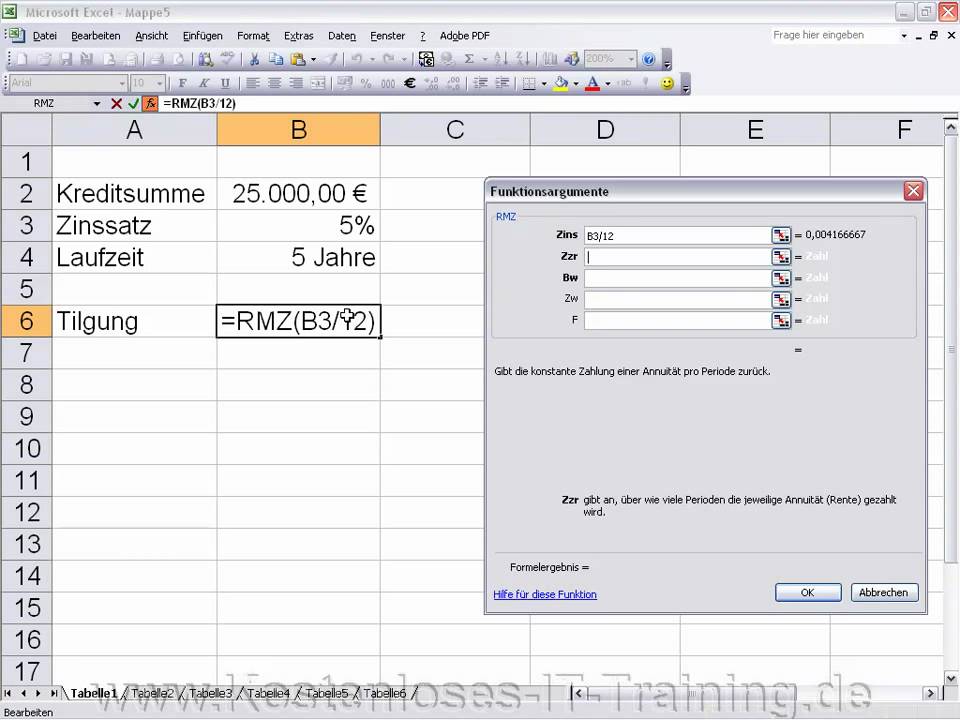Expand the Font Color dropdown arrow
Image resolution: width=960 pixels, height=720 pixels.
pyautogui.click(x=607, y=83)
